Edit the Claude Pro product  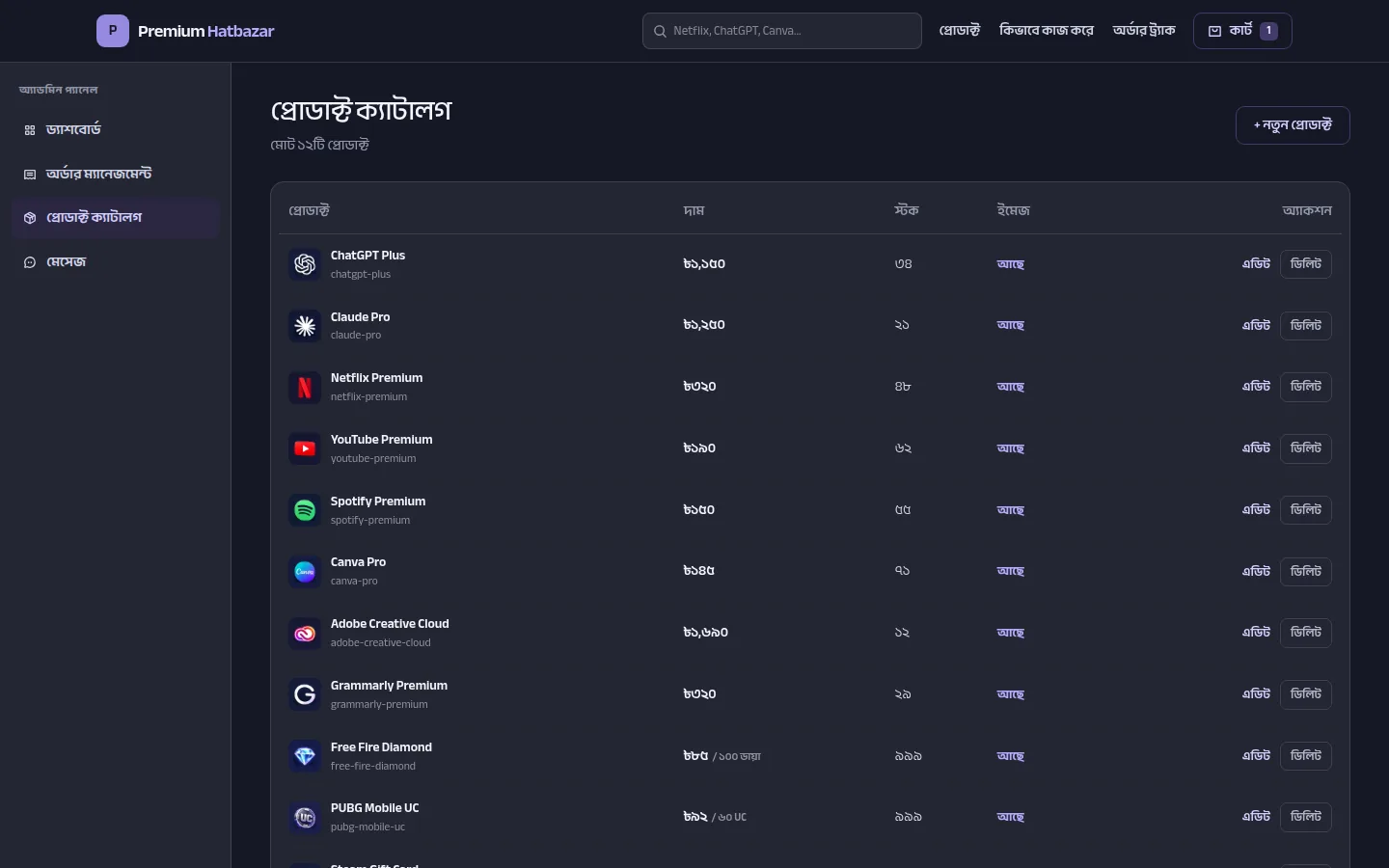(1256, 326)
